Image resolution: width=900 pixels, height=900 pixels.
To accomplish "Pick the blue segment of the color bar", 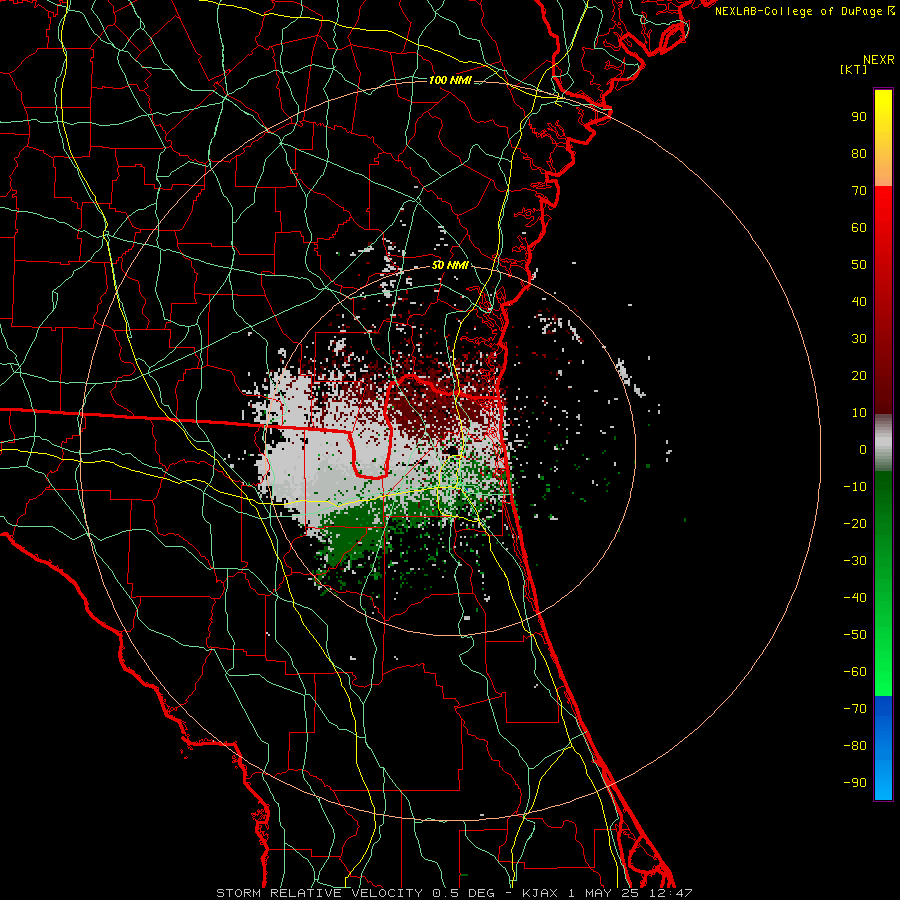I will click(x=883, y=747).
